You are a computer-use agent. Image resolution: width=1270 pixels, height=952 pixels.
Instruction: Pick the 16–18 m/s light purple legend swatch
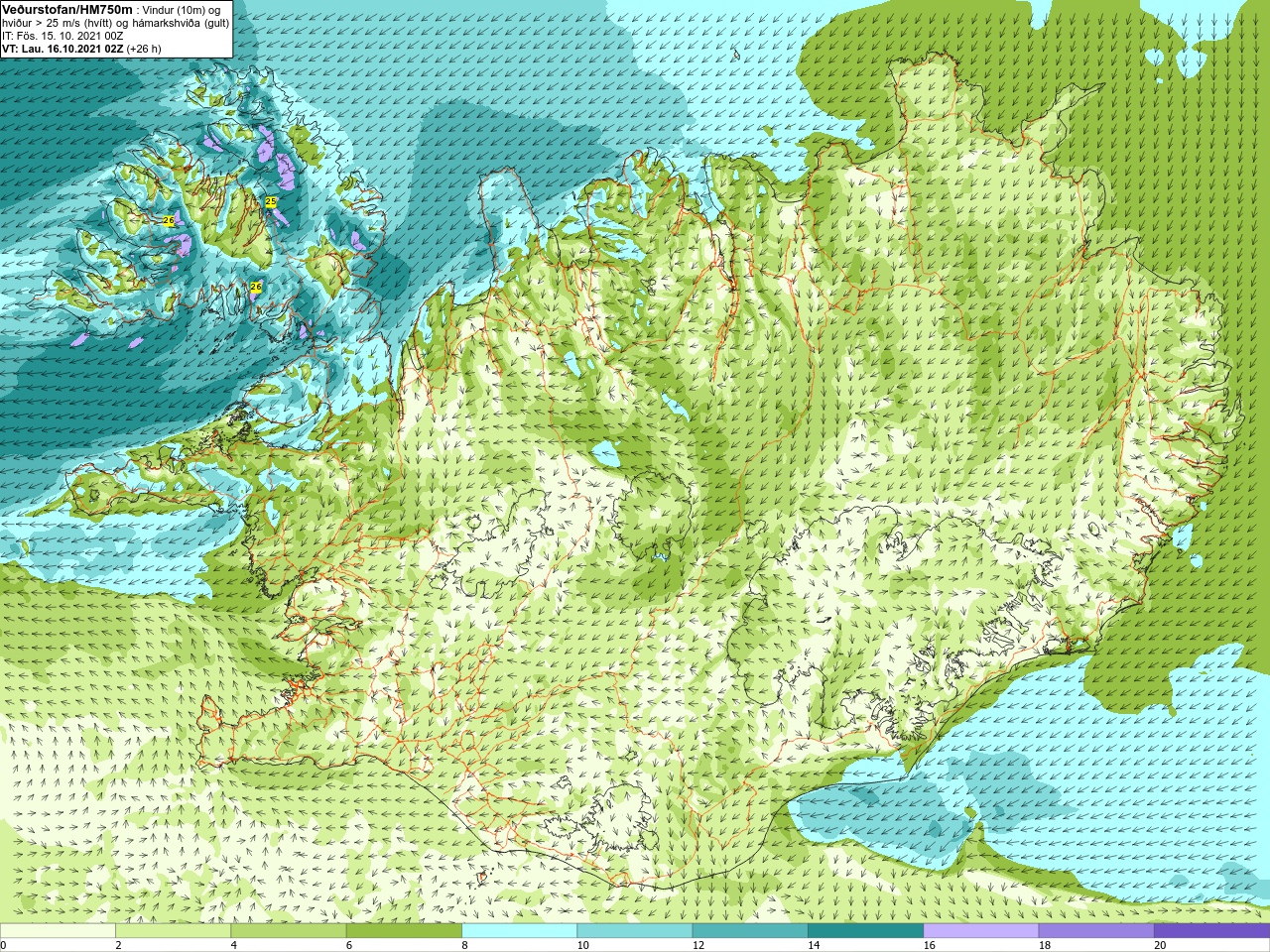pyautogui.click(x=981, y=931)
